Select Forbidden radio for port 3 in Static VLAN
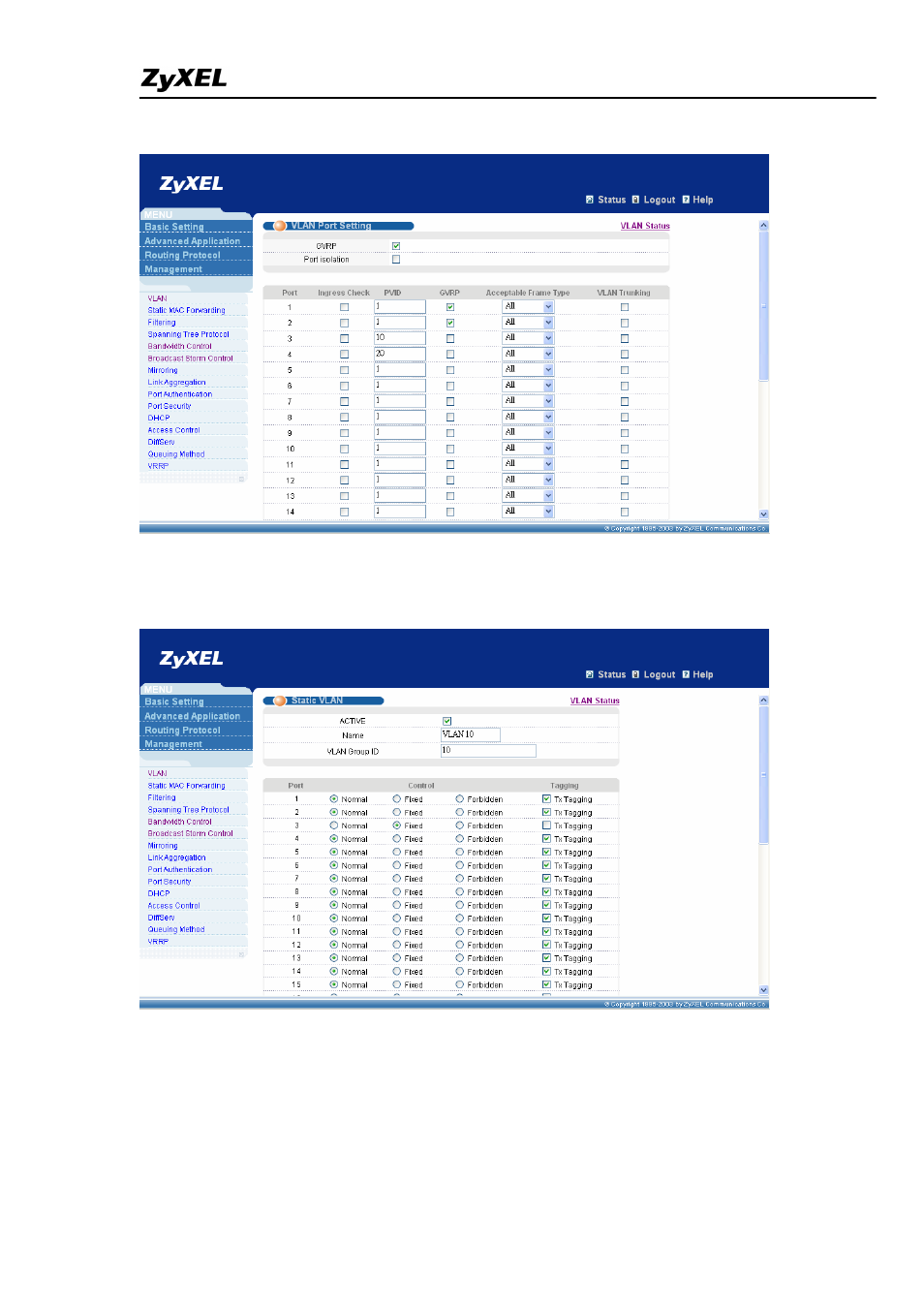 click(460, 825)
